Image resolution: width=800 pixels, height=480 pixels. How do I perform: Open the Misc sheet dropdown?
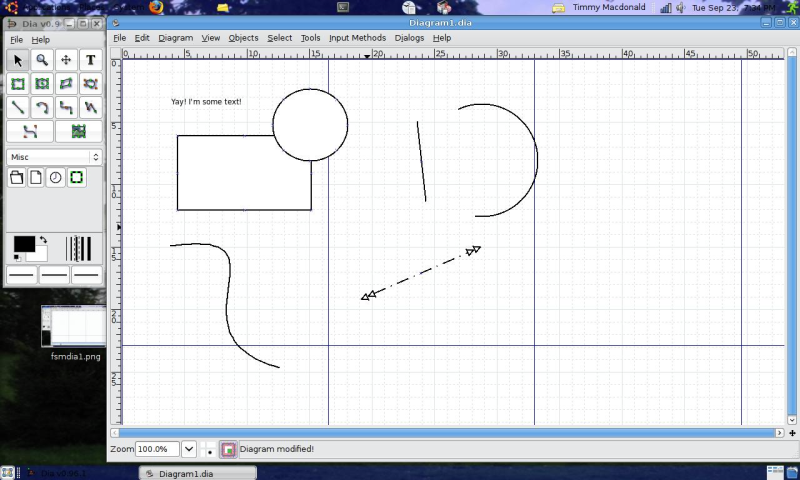(x=54, y=157)
